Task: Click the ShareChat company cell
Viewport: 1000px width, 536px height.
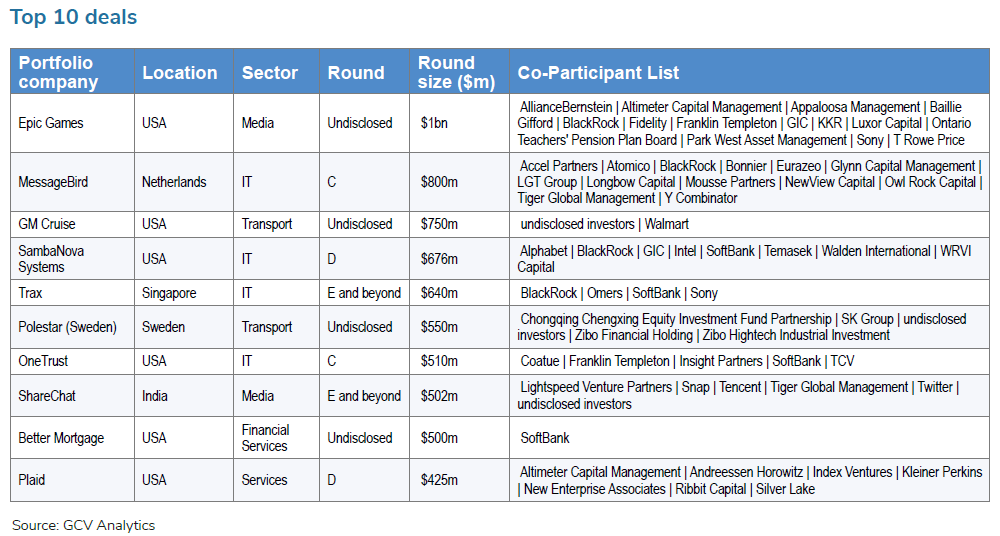Action: tap(47, 396)
